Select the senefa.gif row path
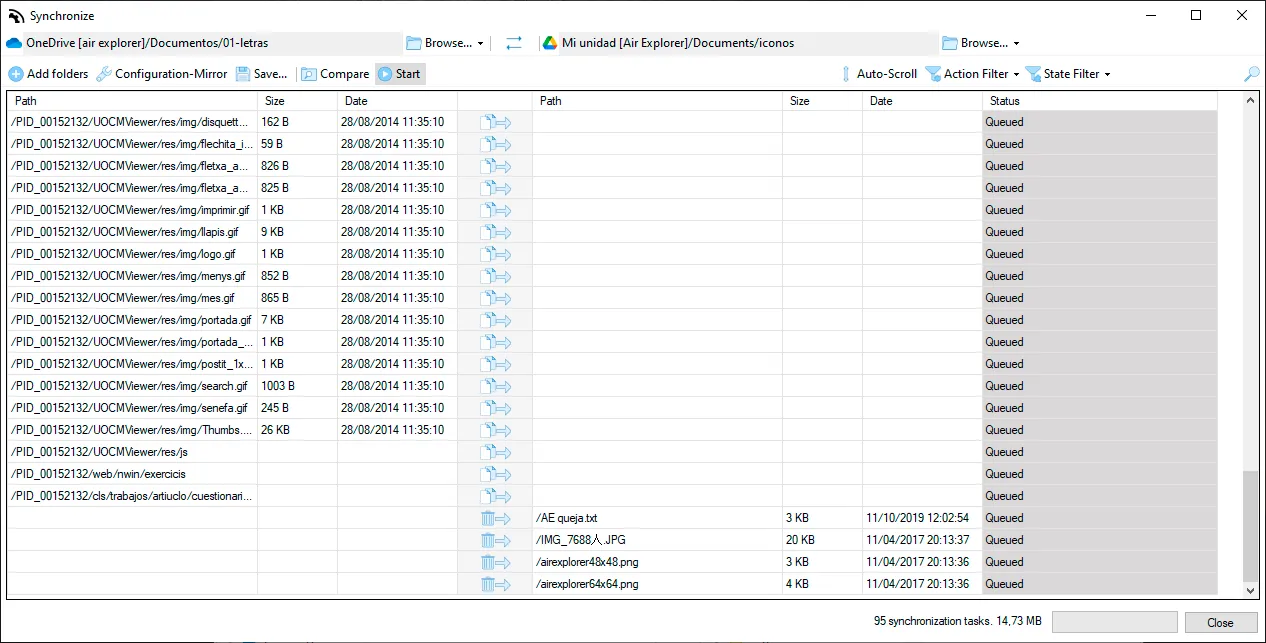 pyautogui.click(x=129, y=408)
